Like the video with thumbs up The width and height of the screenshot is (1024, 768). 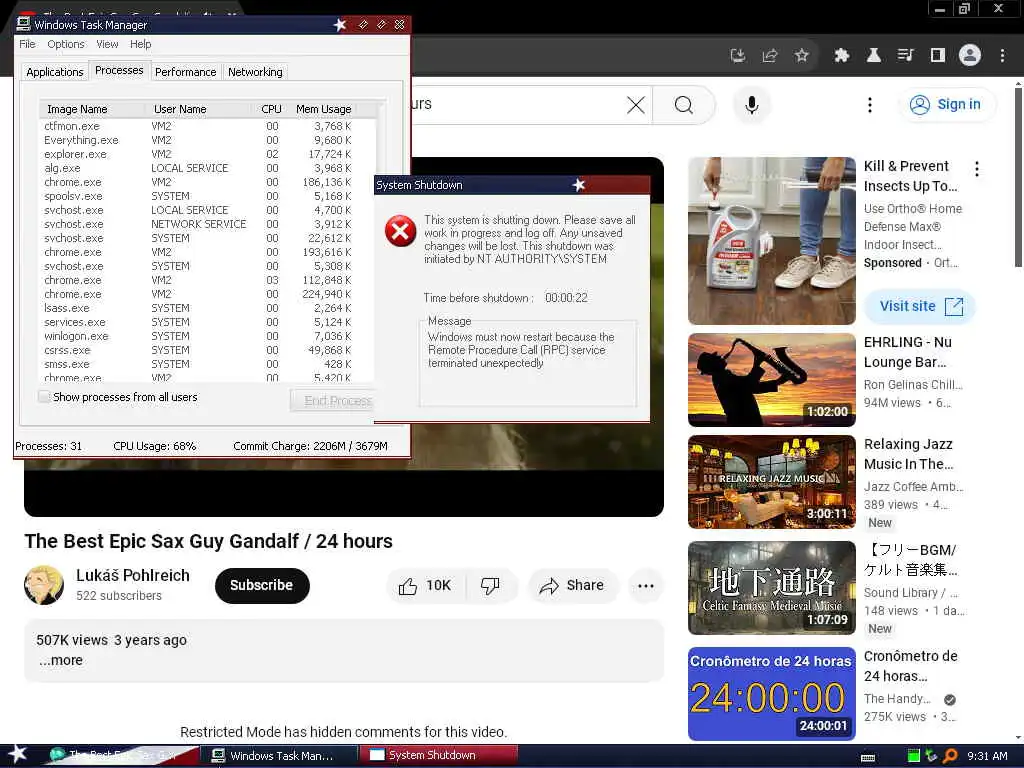pyautogui.click(x=426, y=585)
